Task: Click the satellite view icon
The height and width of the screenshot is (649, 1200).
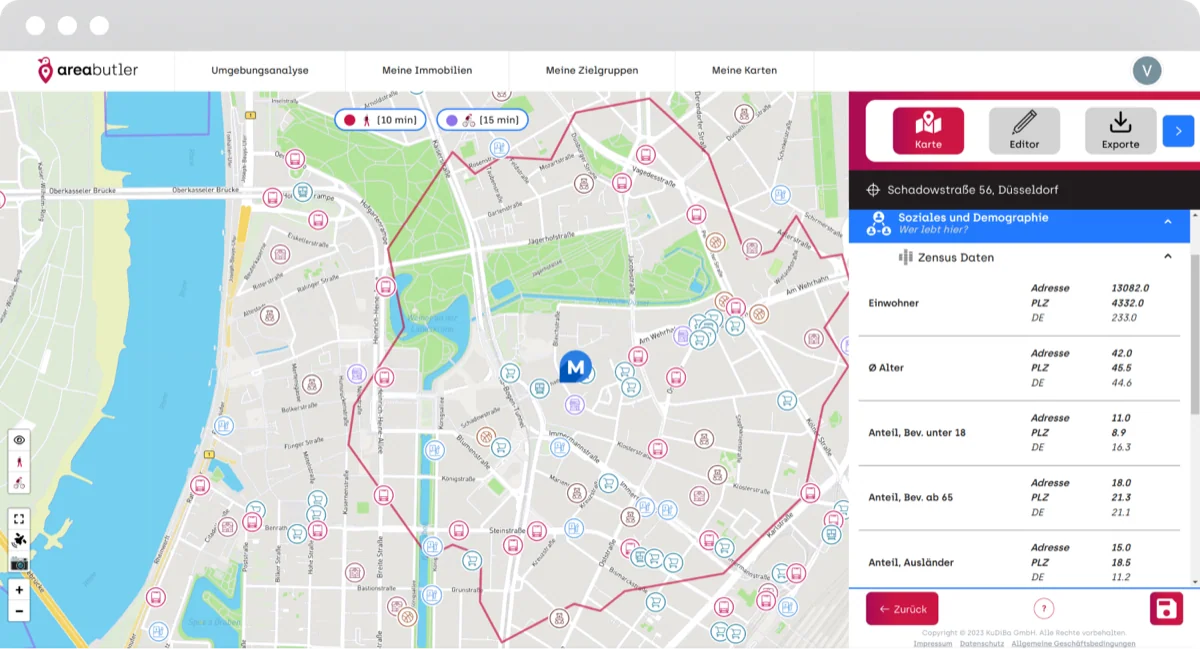Action: tap(19, 540)
